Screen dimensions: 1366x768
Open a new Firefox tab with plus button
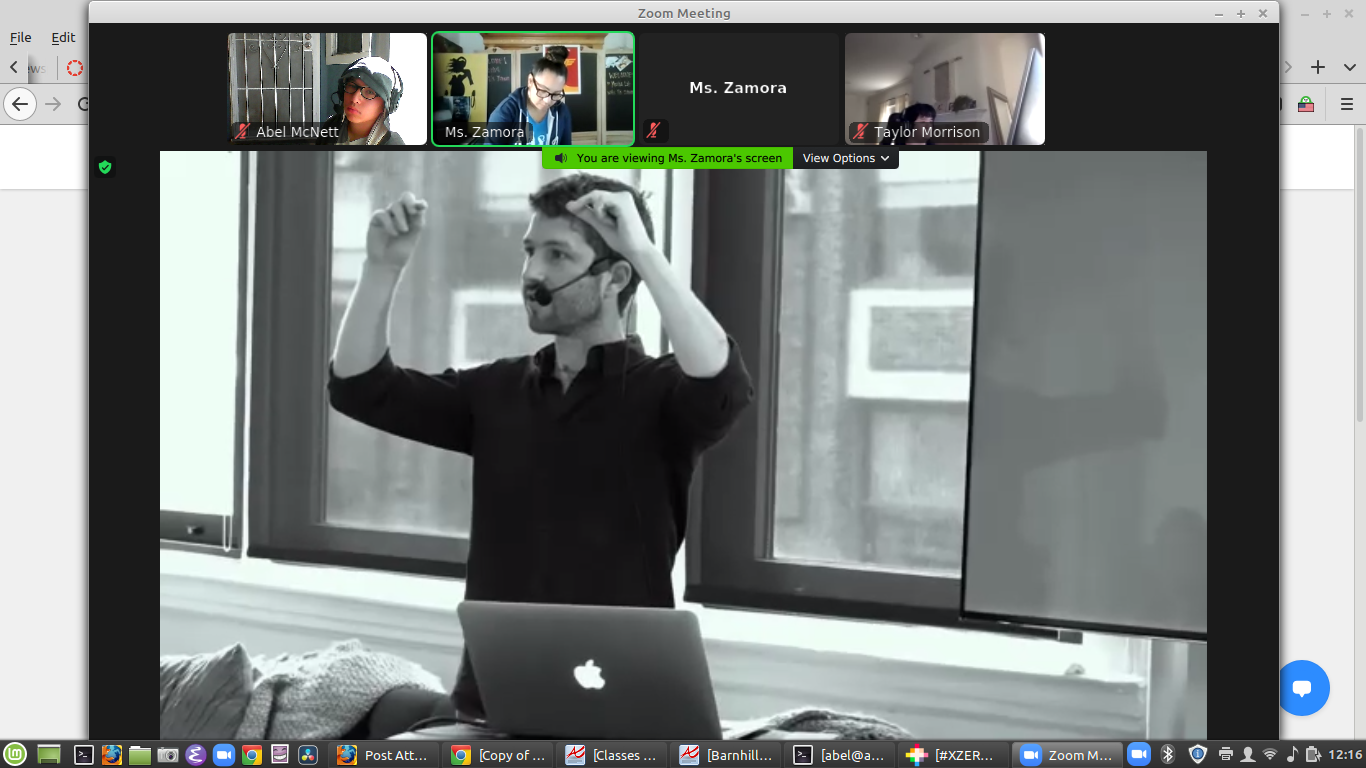coord(1318,67)
